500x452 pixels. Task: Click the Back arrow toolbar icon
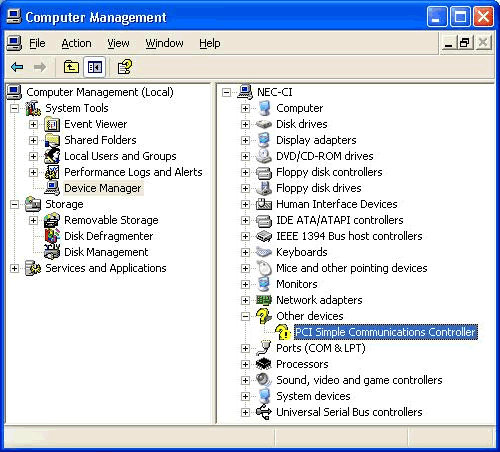coord(17,67)
